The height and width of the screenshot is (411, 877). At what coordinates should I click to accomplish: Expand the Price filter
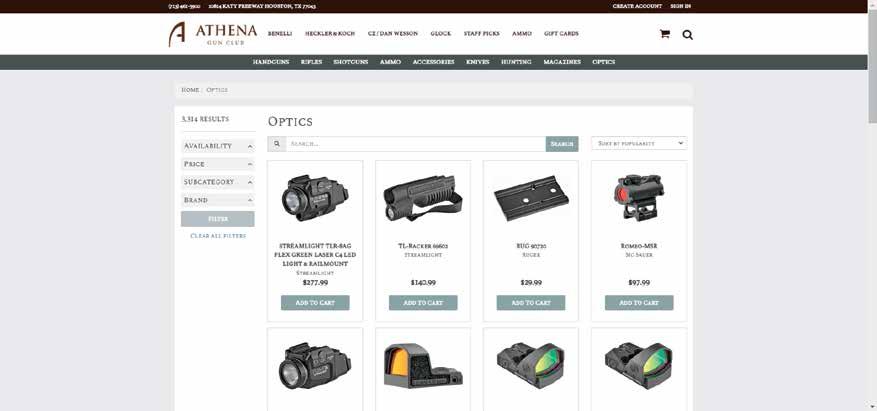click(x=218, y=164)
